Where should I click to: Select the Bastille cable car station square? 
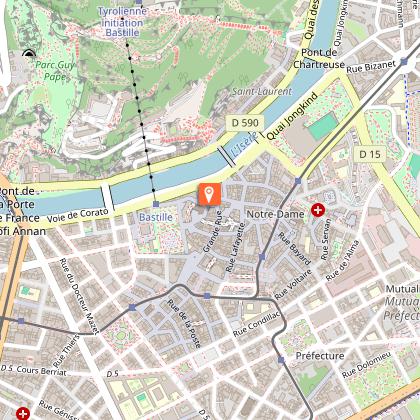coord(156,204)
